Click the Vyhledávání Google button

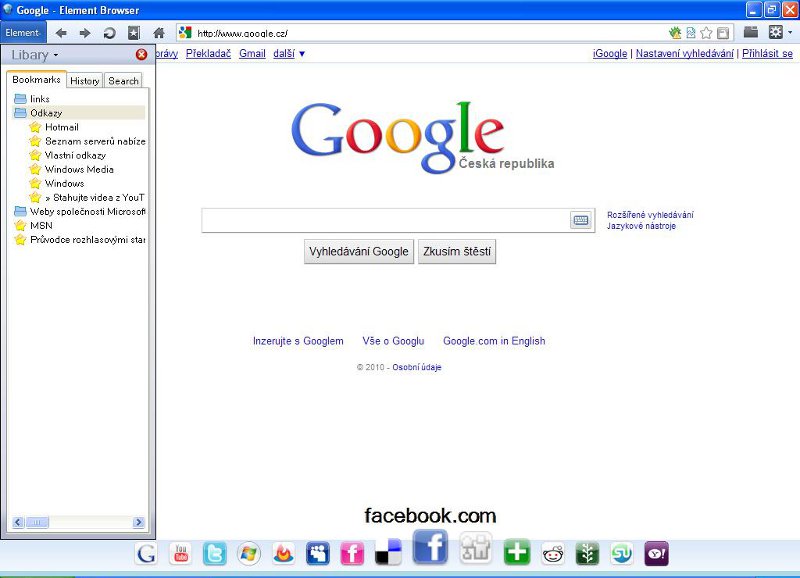[x=359, y=252]
